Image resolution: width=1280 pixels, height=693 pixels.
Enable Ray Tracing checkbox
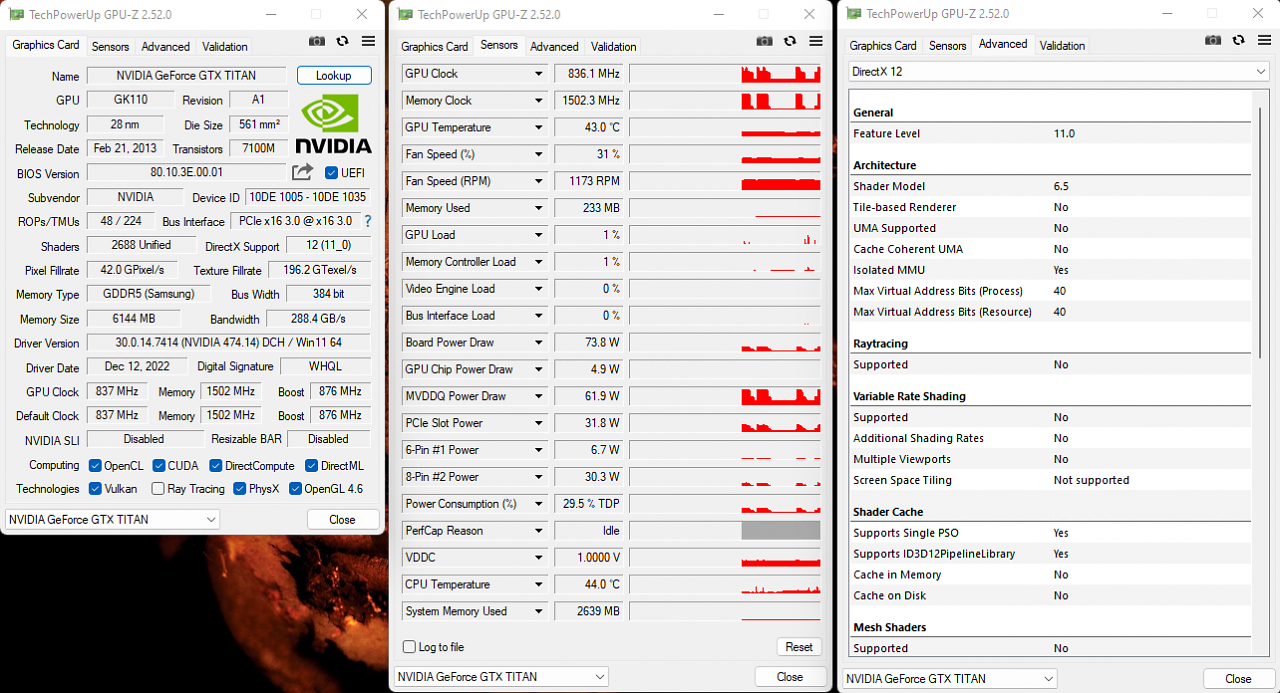(158, 489)
